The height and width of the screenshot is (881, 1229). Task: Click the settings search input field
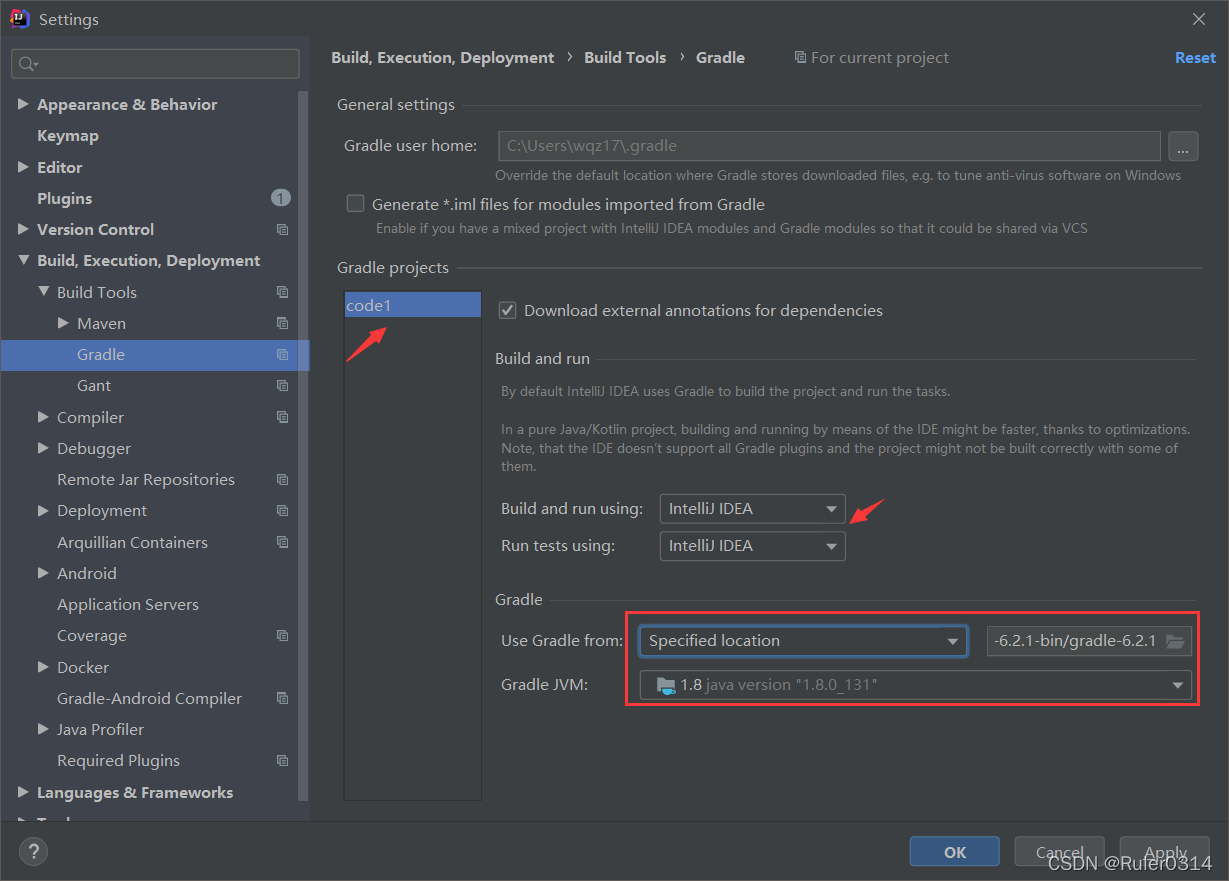coord(155,64)
